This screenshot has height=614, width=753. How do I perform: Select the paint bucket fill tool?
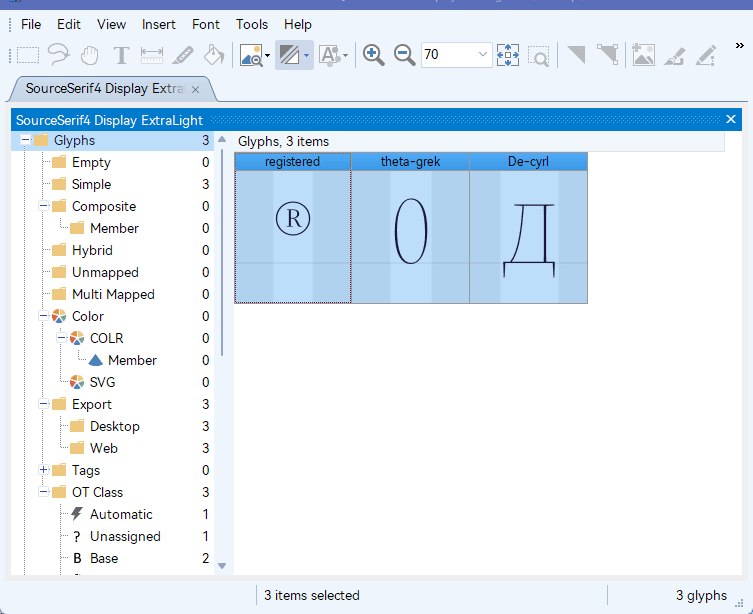tap(213, 55)
